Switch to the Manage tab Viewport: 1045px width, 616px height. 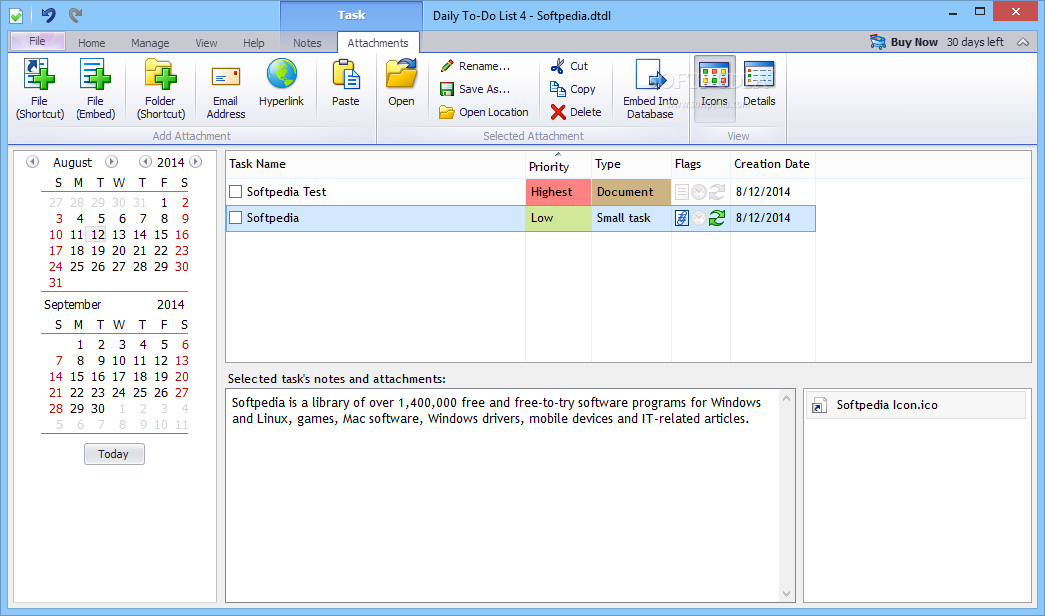point(150,43)
